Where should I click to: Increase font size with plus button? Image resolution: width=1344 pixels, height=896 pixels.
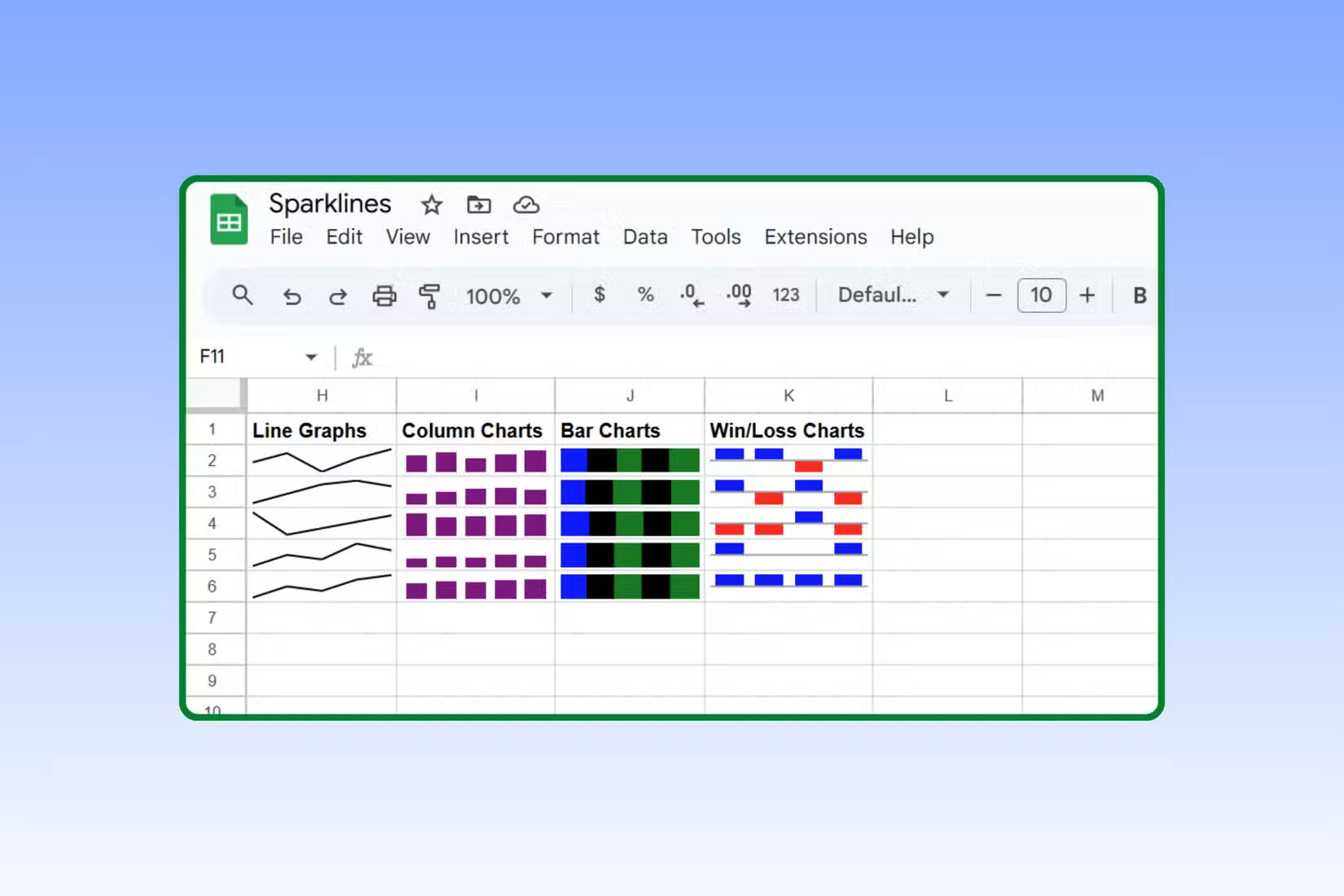point(1087,296)
